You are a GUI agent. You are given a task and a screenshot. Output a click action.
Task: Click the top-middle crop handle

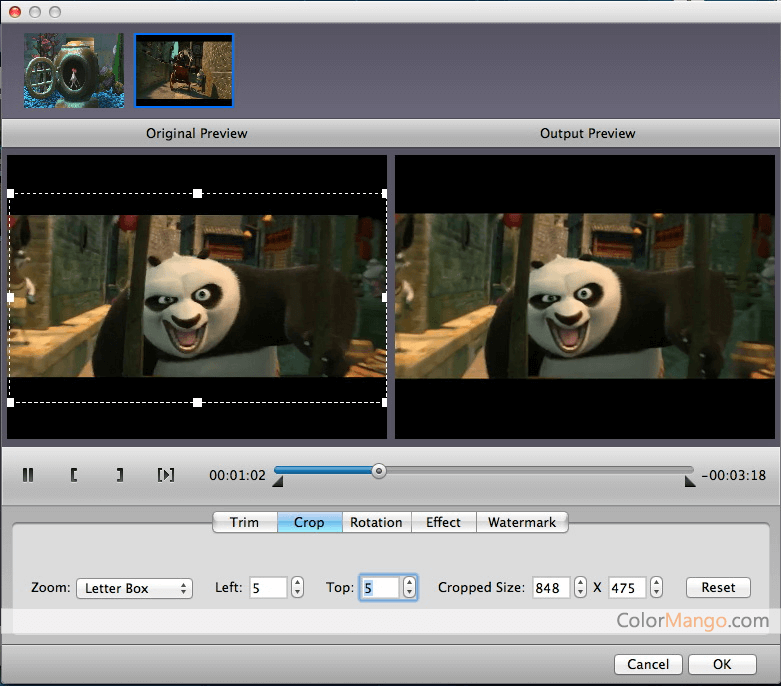pos(198,193)
